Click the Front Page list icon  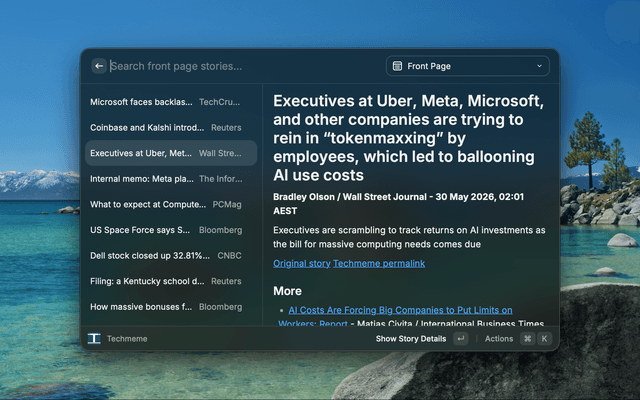(x=397, y=66)
